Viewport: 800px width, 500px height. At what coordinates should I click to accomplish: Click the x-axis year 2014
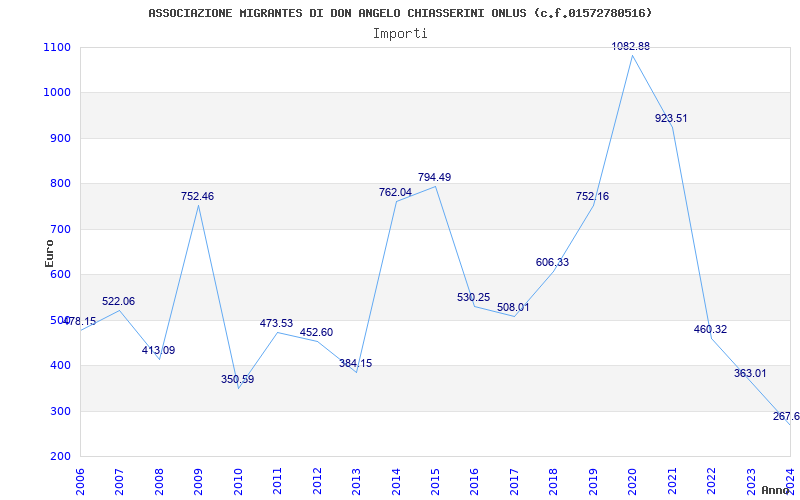tap(395, 481)
